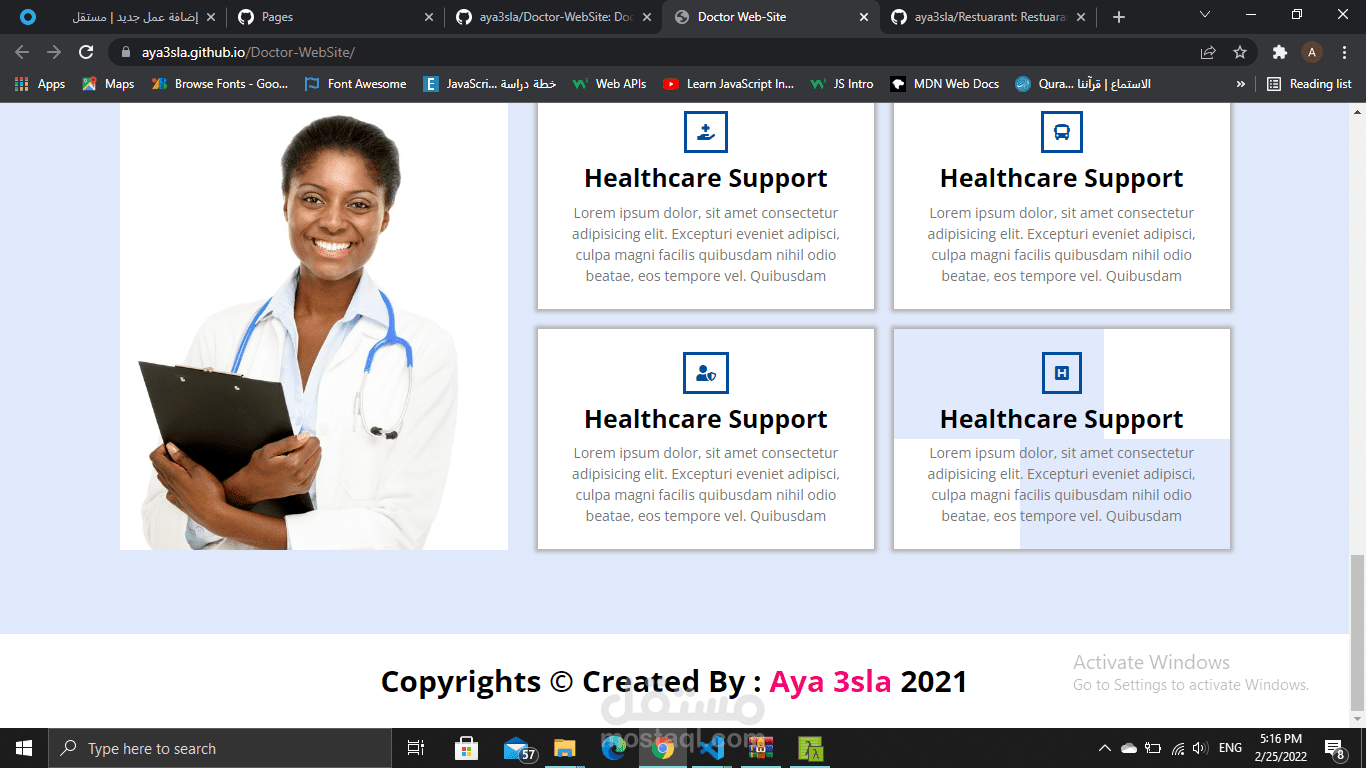This screenshot has width=1366, height=768.
Task: Open WinRAR from the taskbar
Action: pyautogui.click(x=761, y=748)
